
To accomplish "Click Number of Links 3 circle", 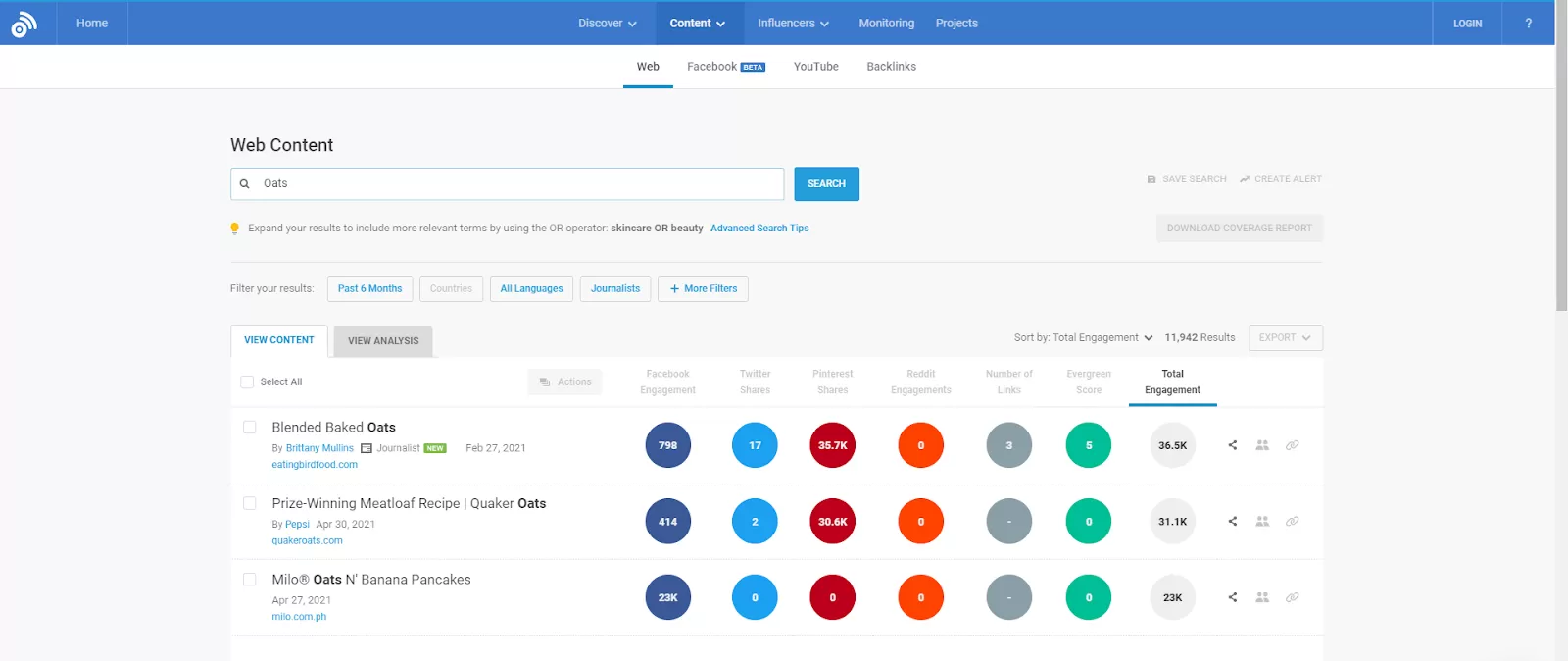I will 1009,445.
